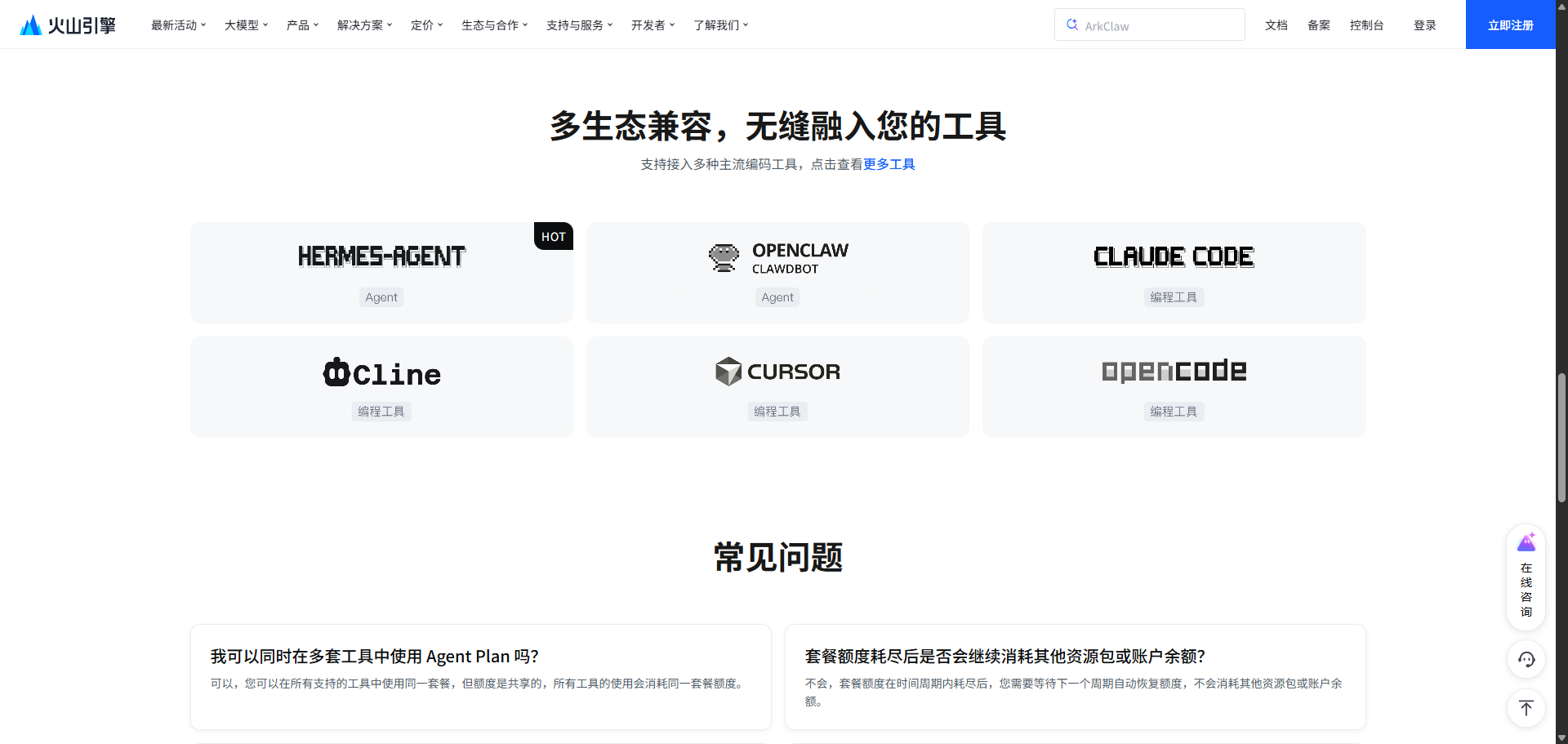Image resolution: width=1568 pixels, height=744 pixels.
Task: Click the OpenClaw robot mascot icon
Action: [724, 258]
